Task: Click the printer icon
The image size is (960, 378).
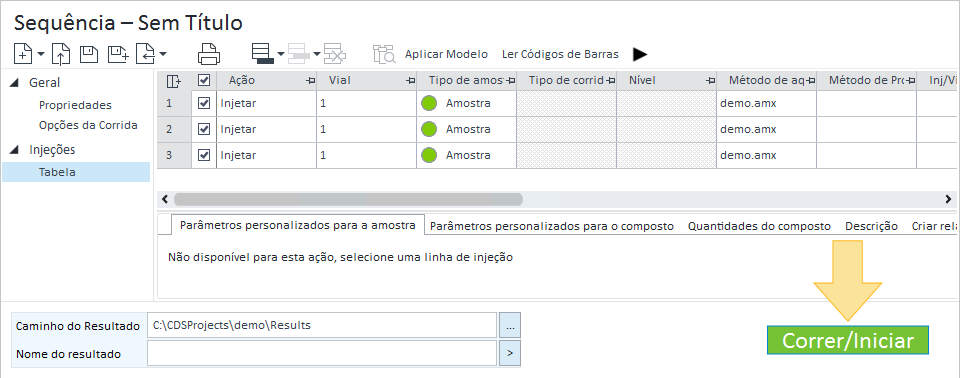Action: click(209, 54)
